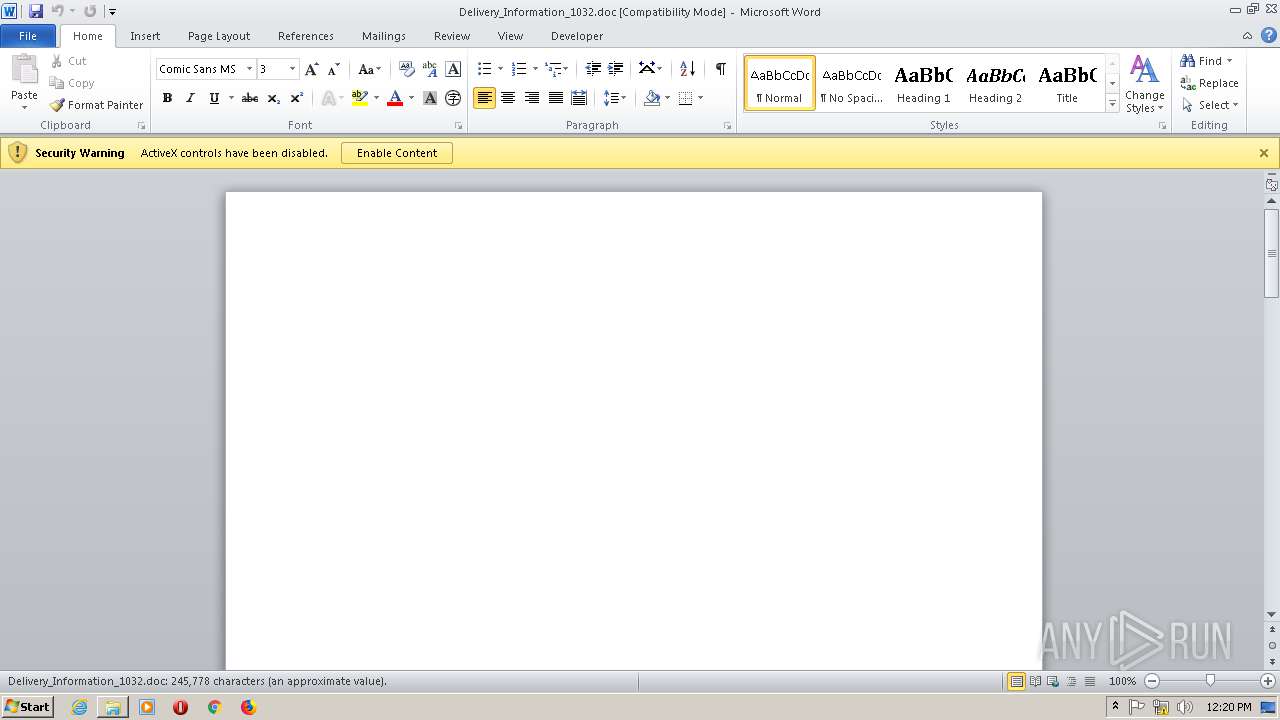The image size is (1280, 720).
Task: Toggle Show/Hide paragraph marks
Action: click(720, 69)
